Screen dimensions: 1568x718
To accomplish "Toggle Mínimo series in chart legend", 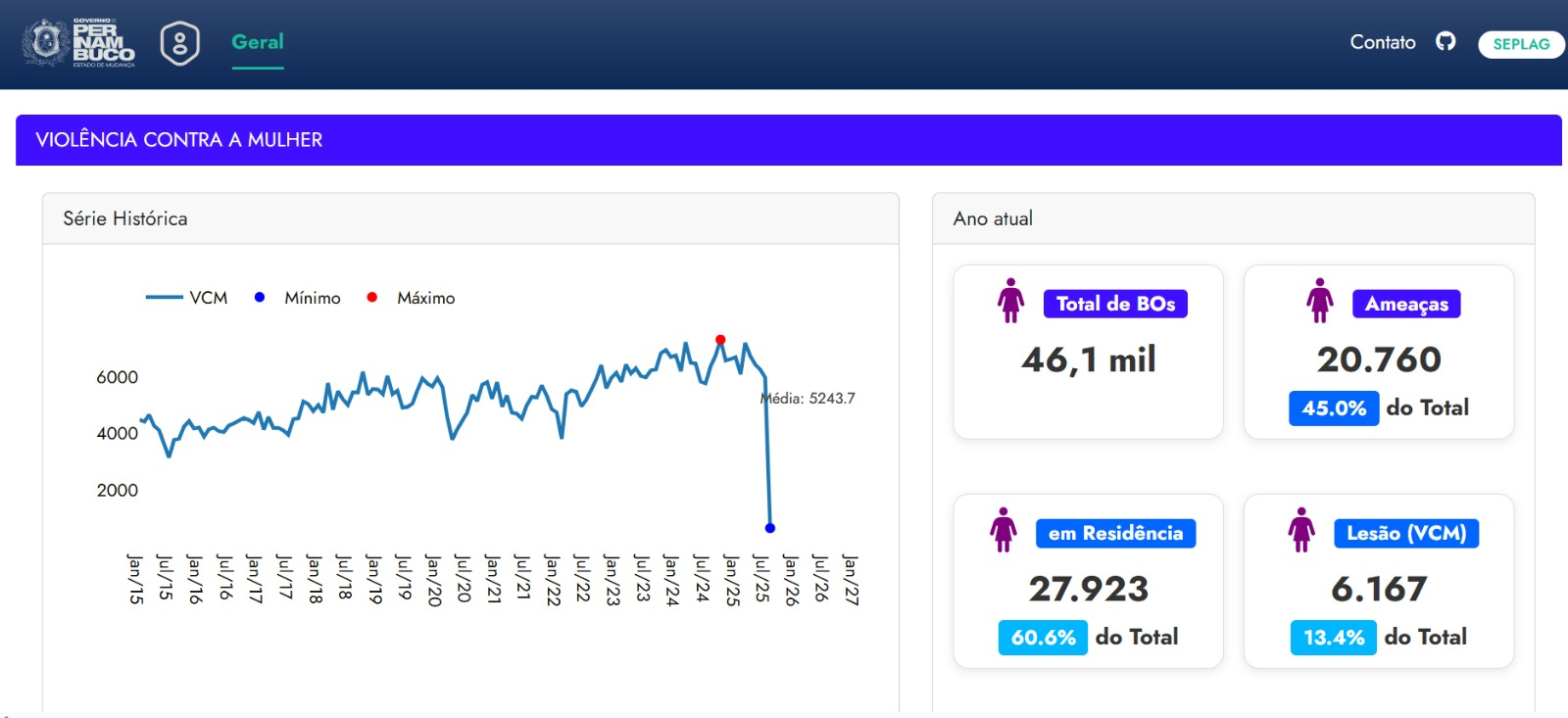I will 299,298.
